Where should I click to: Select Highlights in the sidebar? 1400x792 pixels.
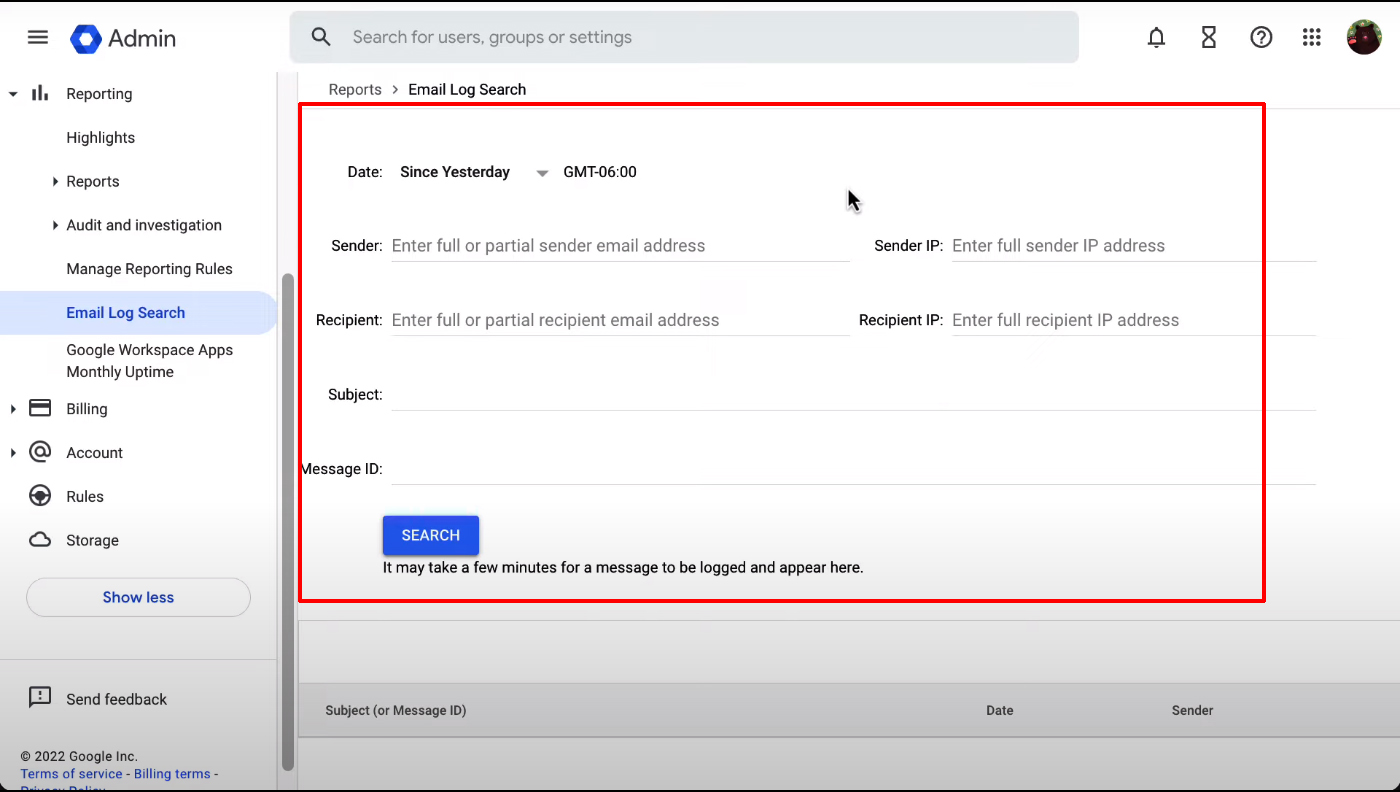pos(100,137)
